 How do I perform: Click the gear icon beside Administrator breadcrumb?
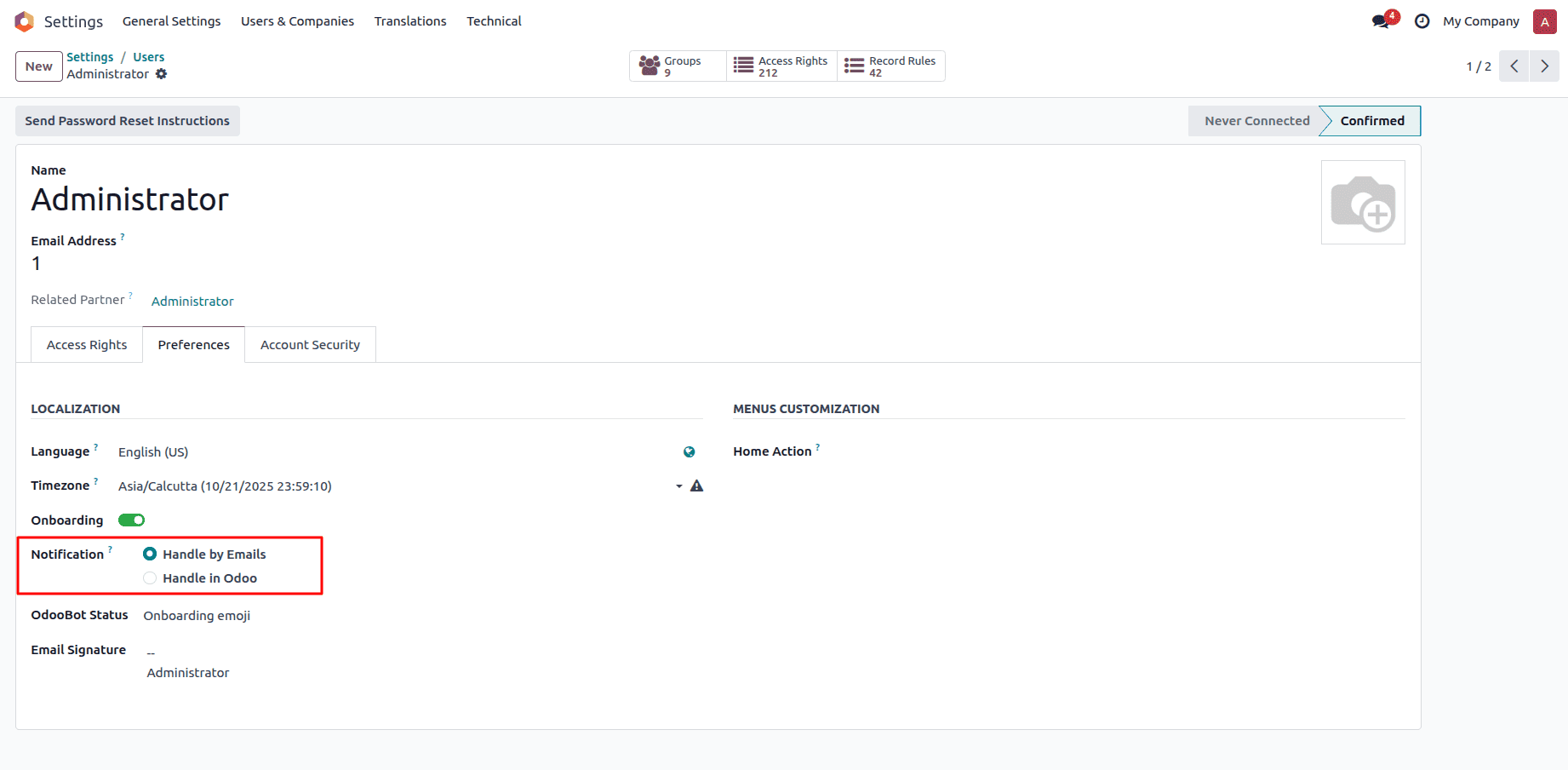[162, 74]
